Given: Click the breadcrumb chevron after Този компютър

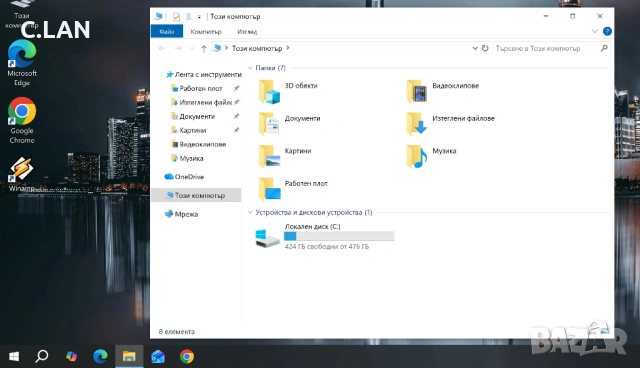Looking at the screenshot, I should [288, 48].
